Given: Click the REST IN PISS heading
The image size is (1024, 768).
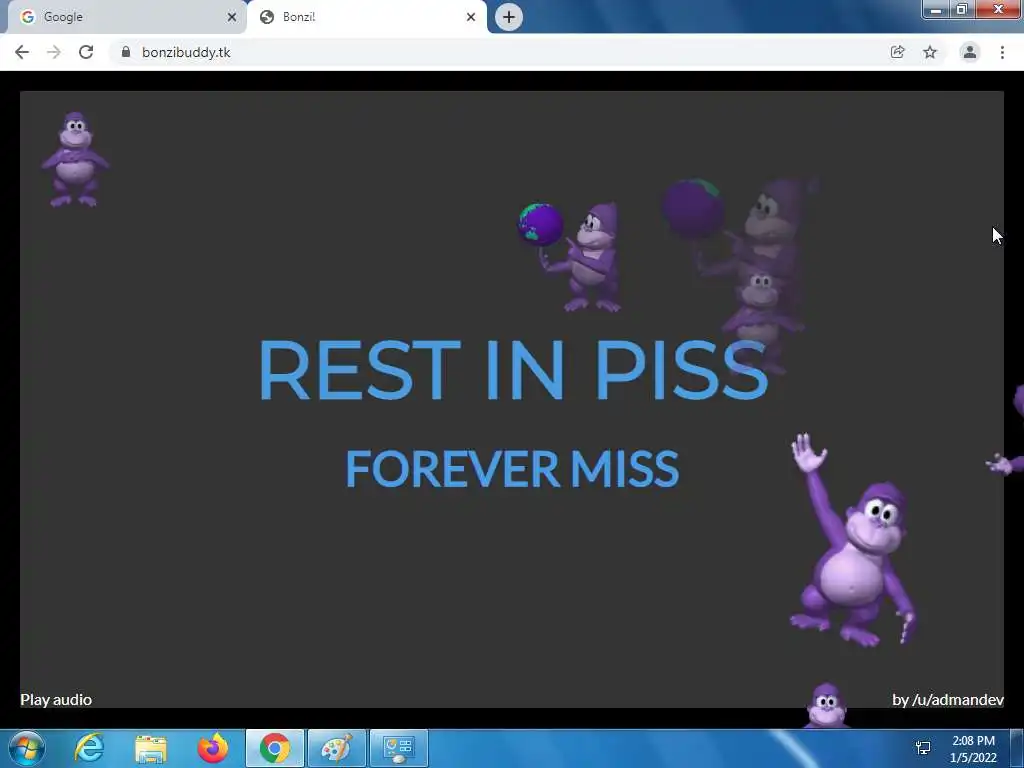Looking at the screenshot, I should (513, 370).
